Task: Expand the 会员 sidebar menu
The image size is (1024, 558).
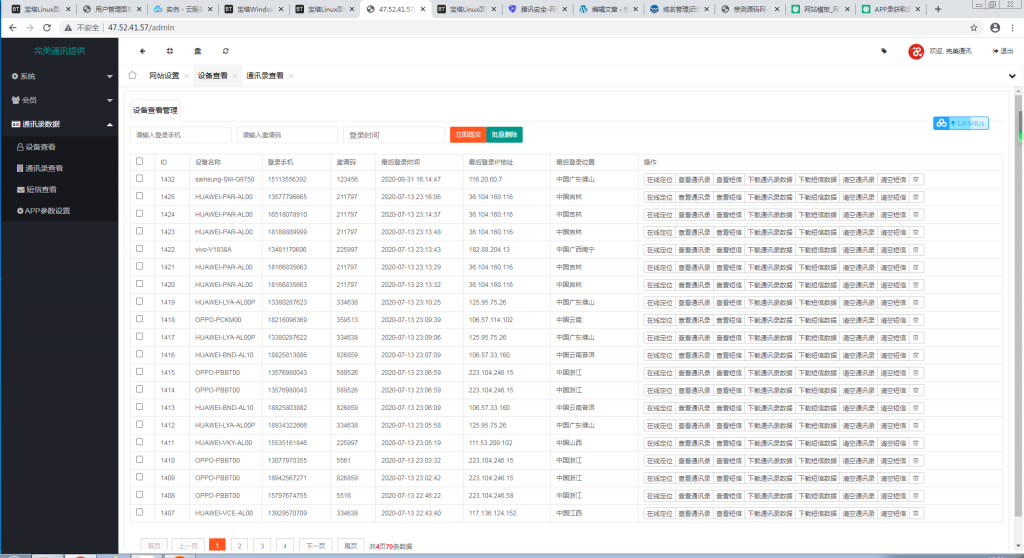Action: click(x=59, y=100)
